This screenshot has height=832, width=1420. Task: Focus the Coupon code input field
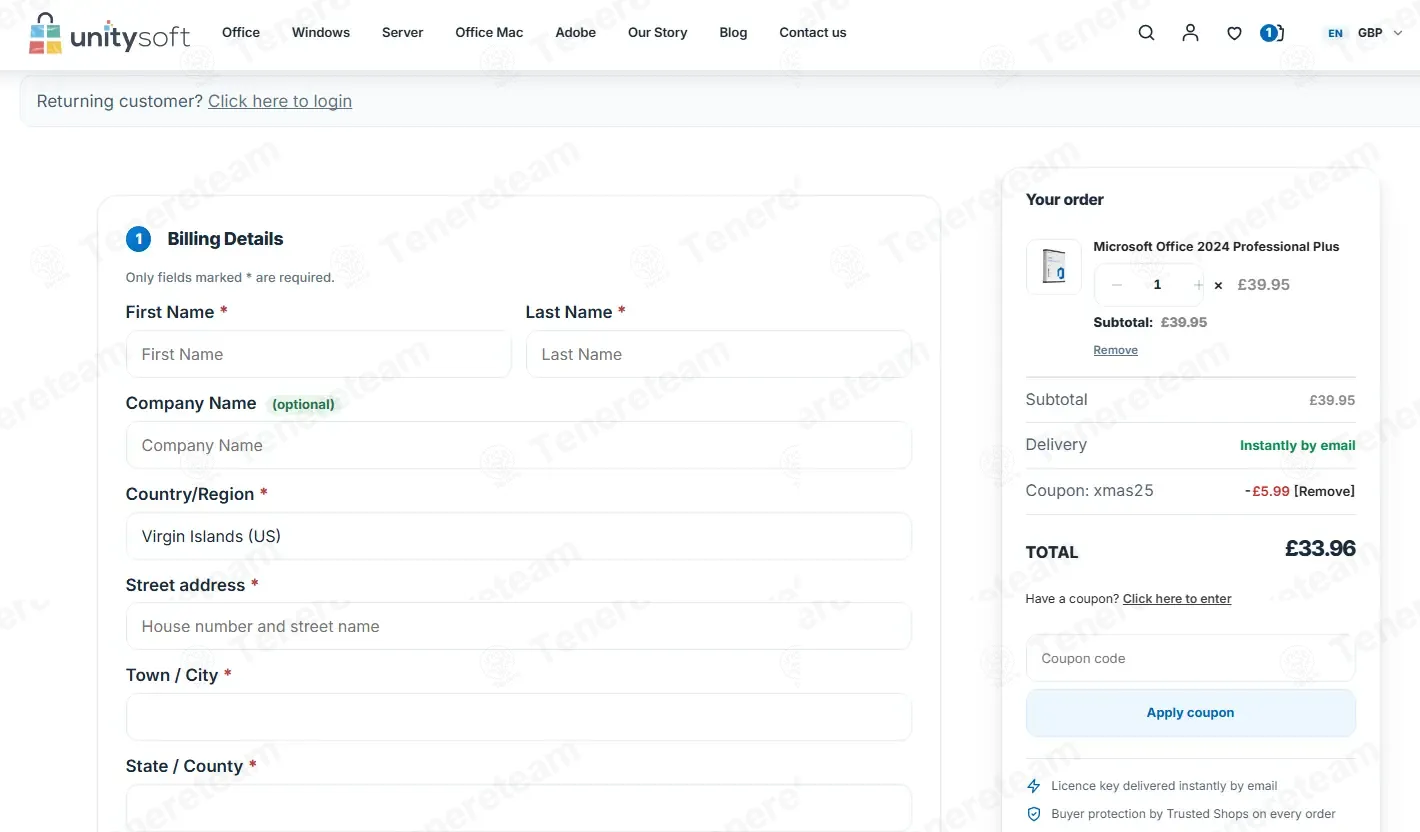(x=1191, y=658)
